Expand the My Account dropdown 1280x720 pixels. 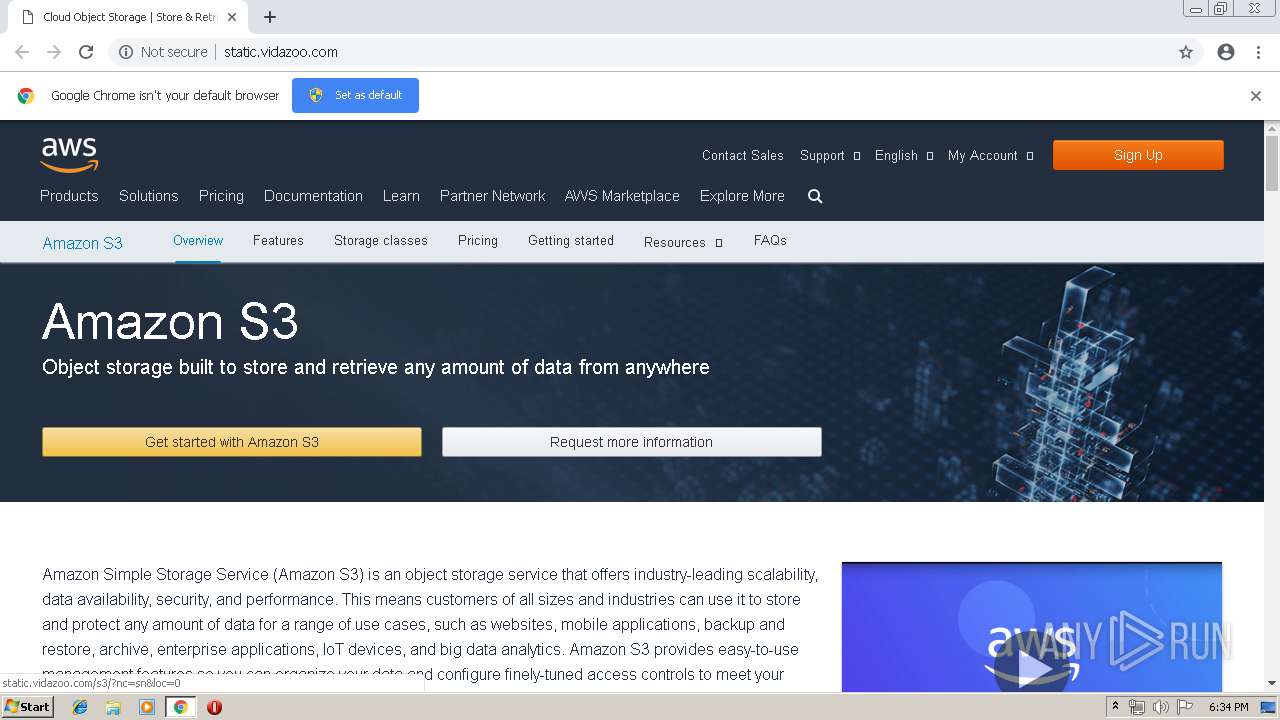(x=991, y=156)
